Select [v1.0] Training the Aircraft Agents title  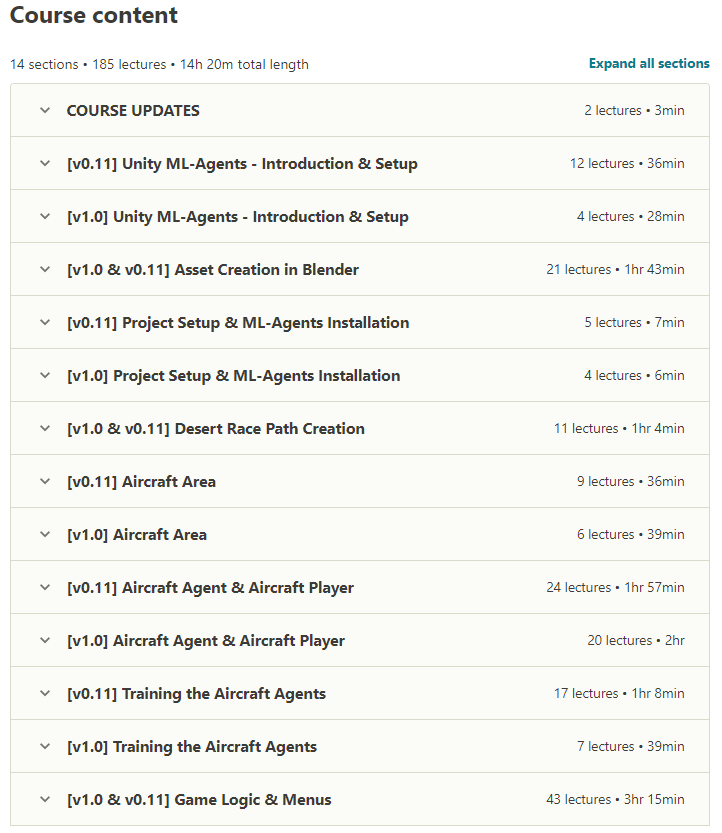[x=192, y=747]
